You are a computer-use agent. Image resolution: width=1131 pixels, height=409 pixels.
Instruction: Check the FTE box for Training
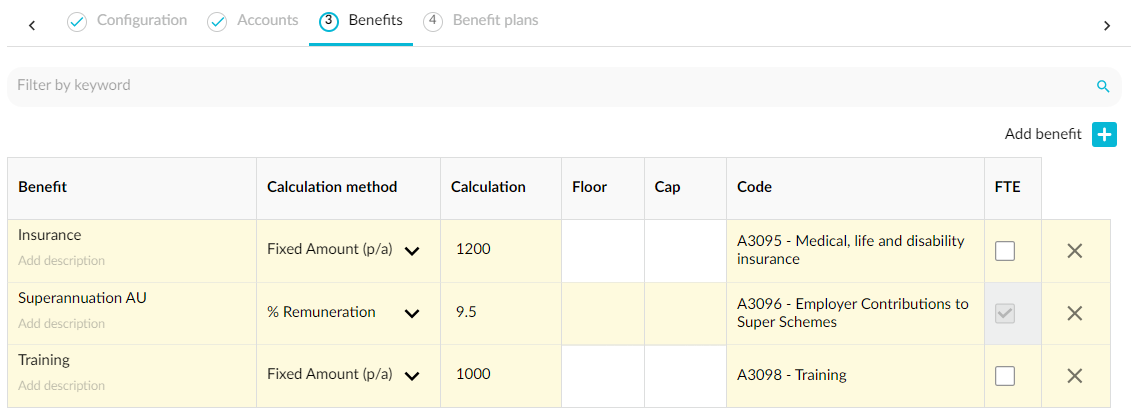pyautogui.click(x=1005, y=376)
